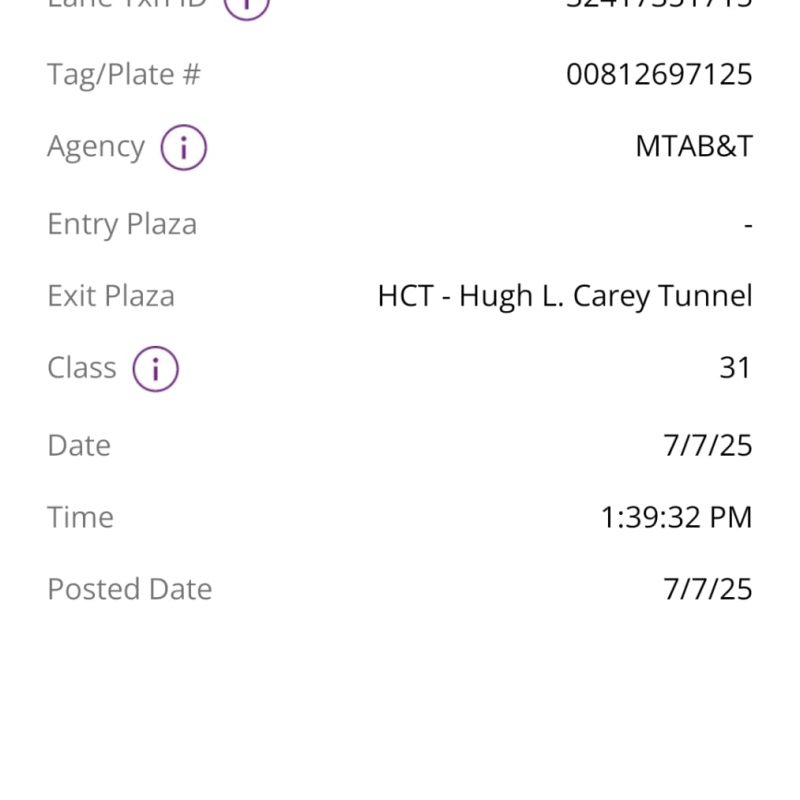Click the Class label text
Screen dimensions: 800x800
click(82, 368)
